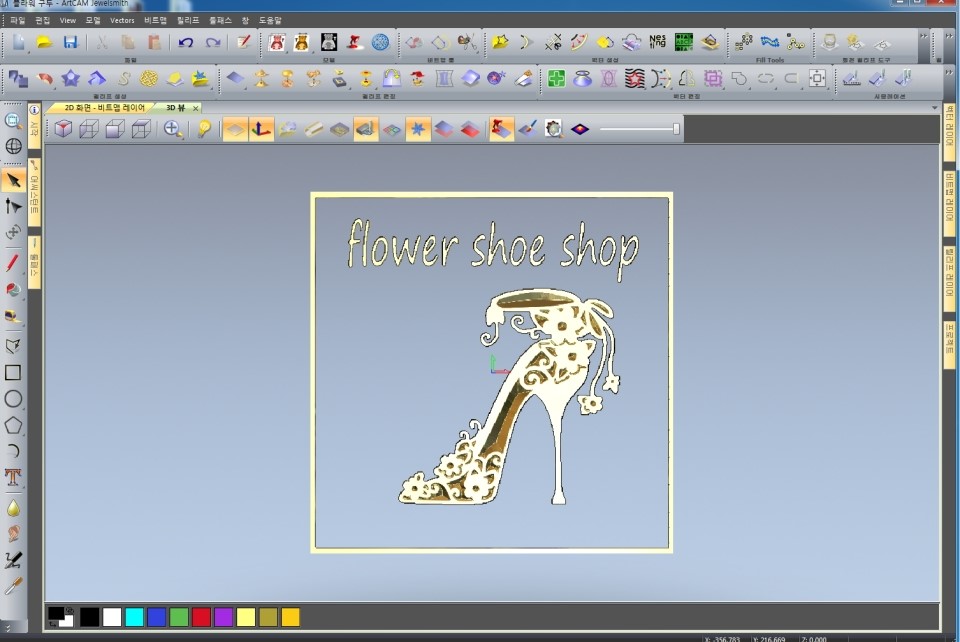Open the 비트맵 레이어 side panel tab
The width and height of the screenshot is (960, 642).
pyautogui.click(x=949, y=202)
